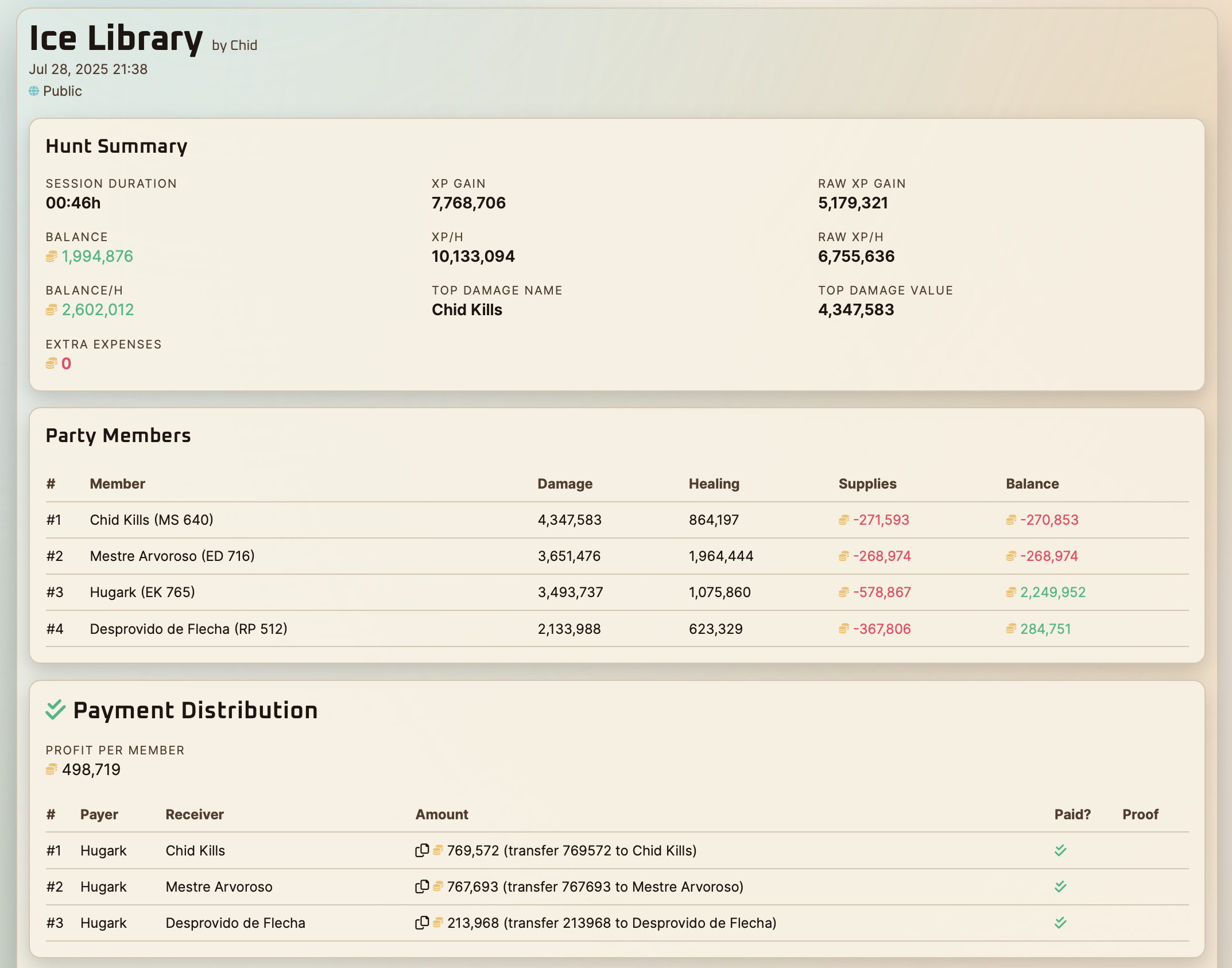
Task: Copy transfer command for Chid Kills payment
Action: click(x=422, y=850)
